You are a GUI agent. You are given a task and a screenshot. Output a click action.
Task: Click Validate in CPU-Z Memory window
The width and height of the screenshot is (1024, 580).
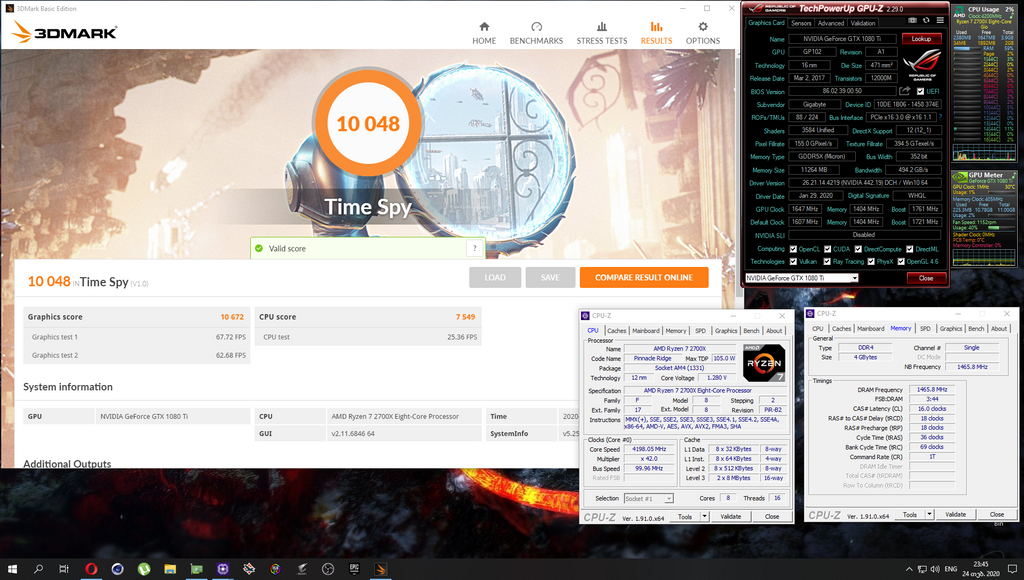point(955,514)
